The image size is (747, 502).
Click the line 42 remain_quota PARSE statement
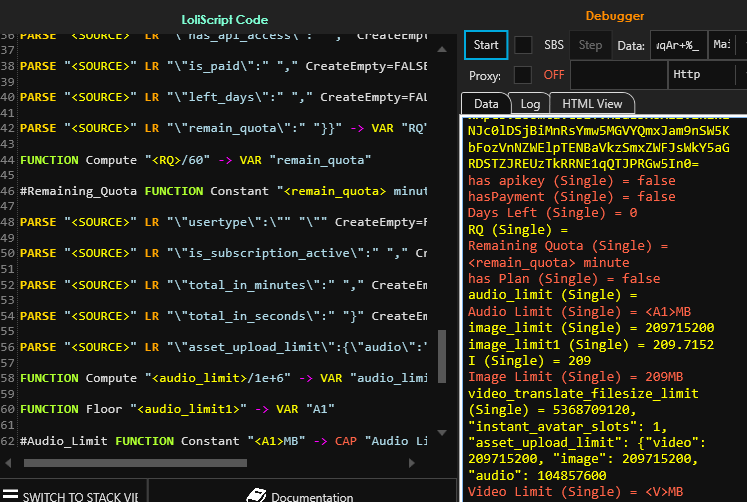coord(223,129)
